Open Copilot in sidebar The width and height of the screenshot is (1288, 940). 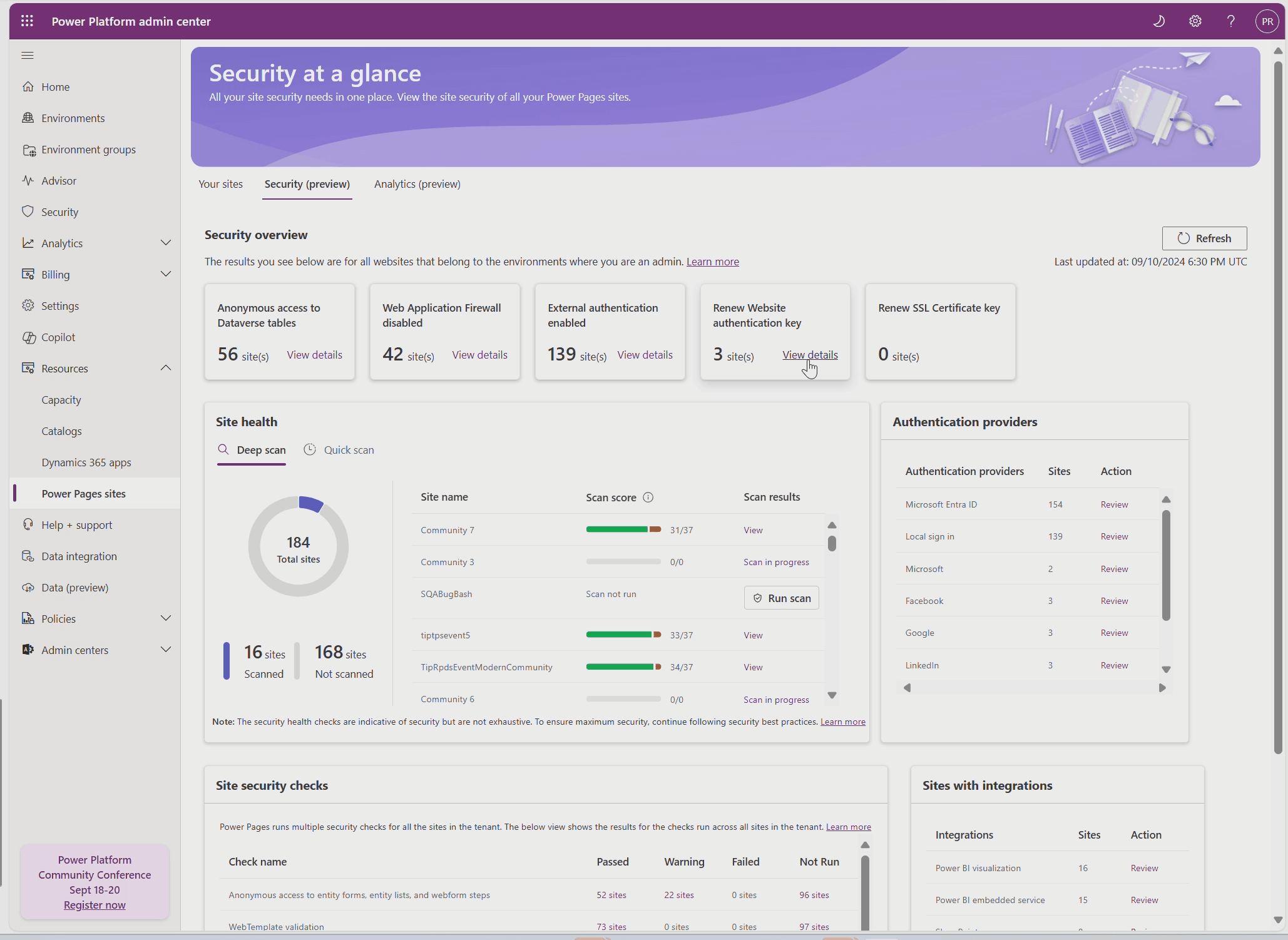pyautogui.click(x=58, y=337)
